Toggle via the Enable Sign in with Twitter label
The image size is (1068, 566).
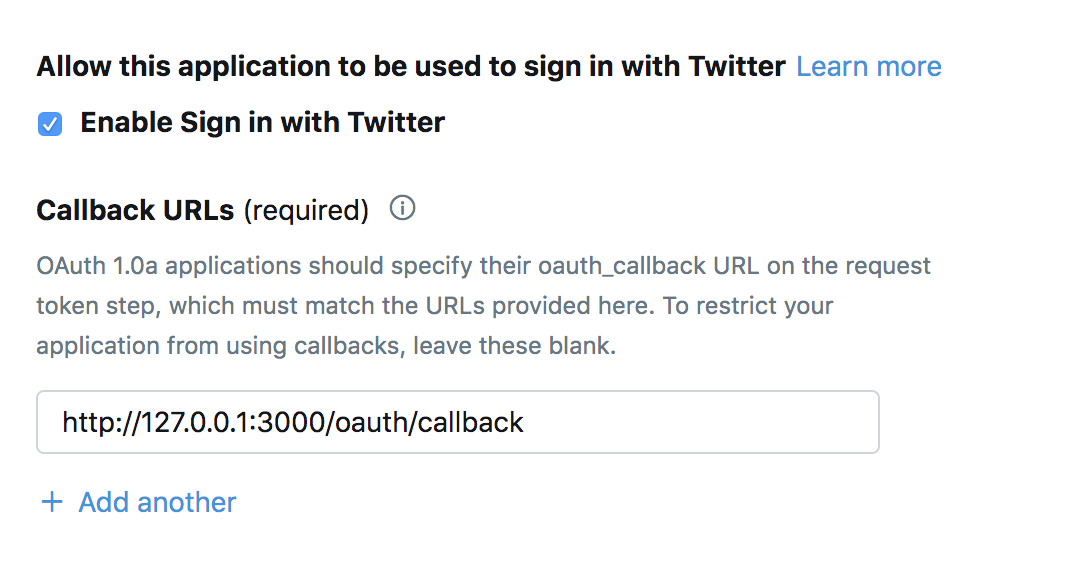tap(262, 123)
